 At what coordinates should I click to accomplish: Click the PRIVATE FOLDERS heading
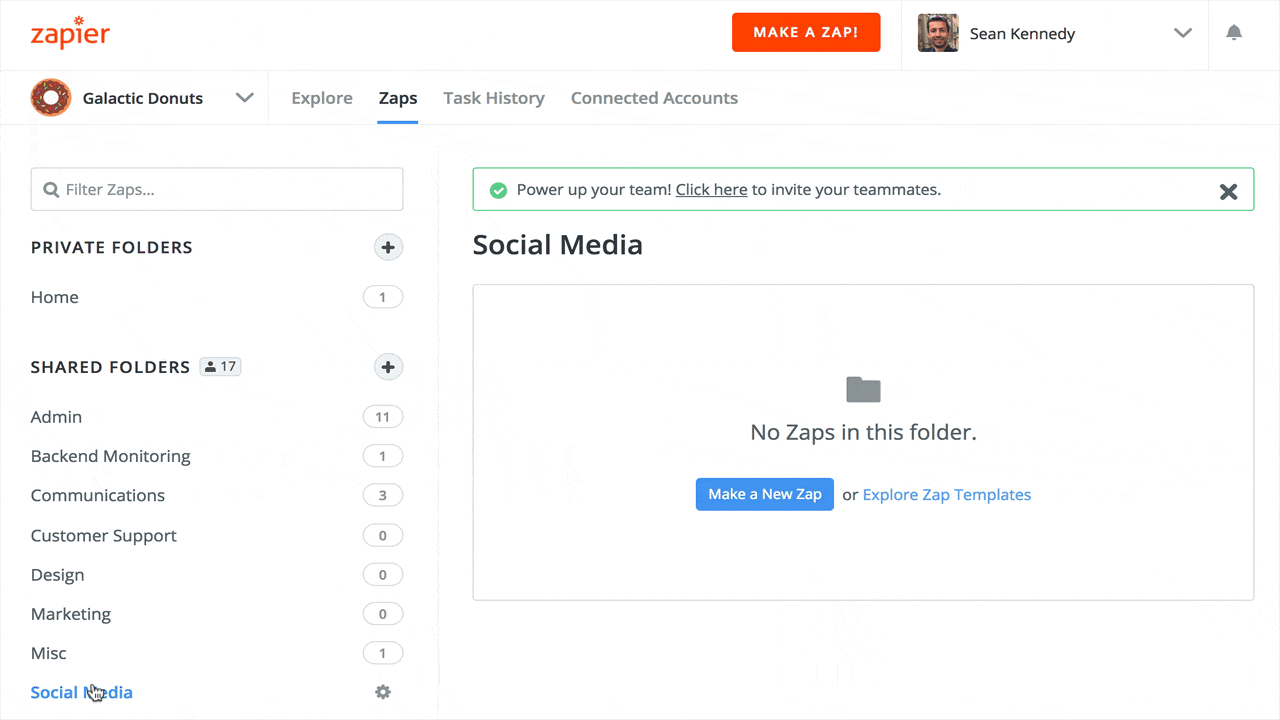tap(112, 247)
